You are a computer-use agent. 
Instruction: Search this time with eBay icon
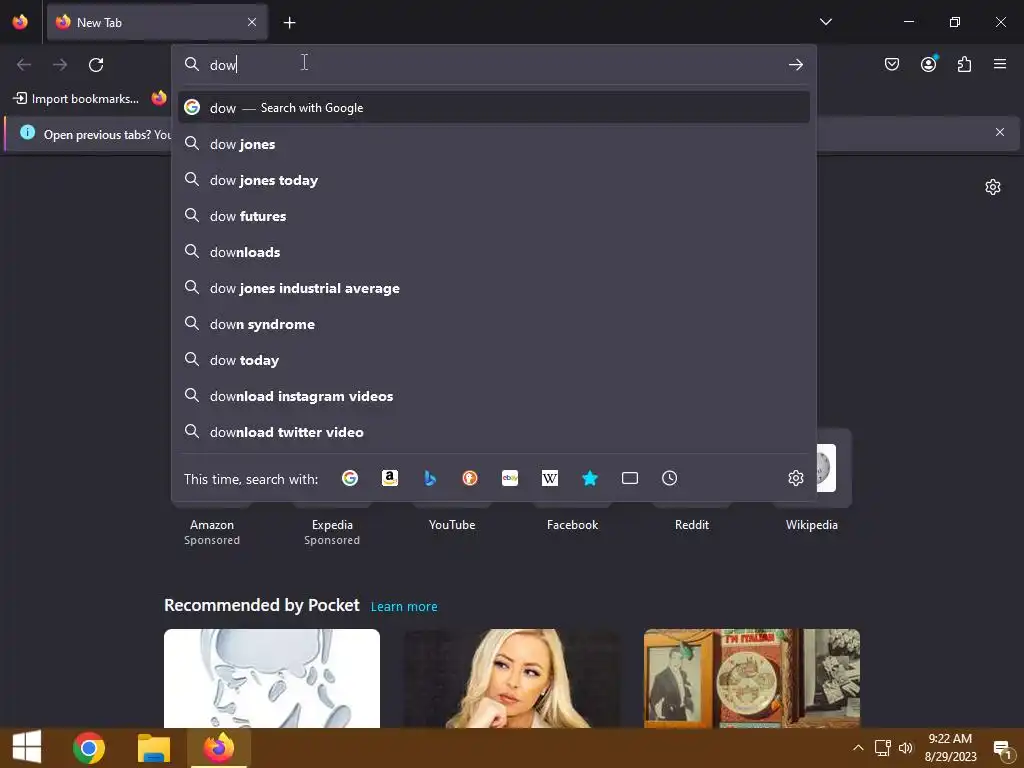tap(510, 478)
